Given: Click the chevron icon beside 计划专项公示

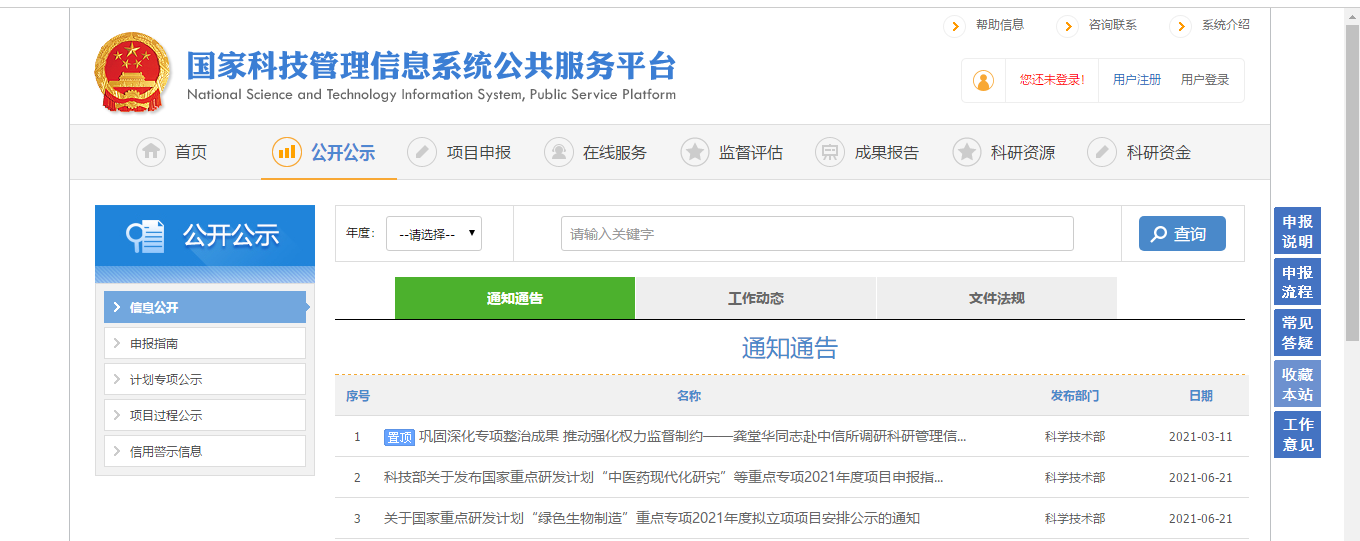Looking at the screenshot, I should click(x=117, y=379).
